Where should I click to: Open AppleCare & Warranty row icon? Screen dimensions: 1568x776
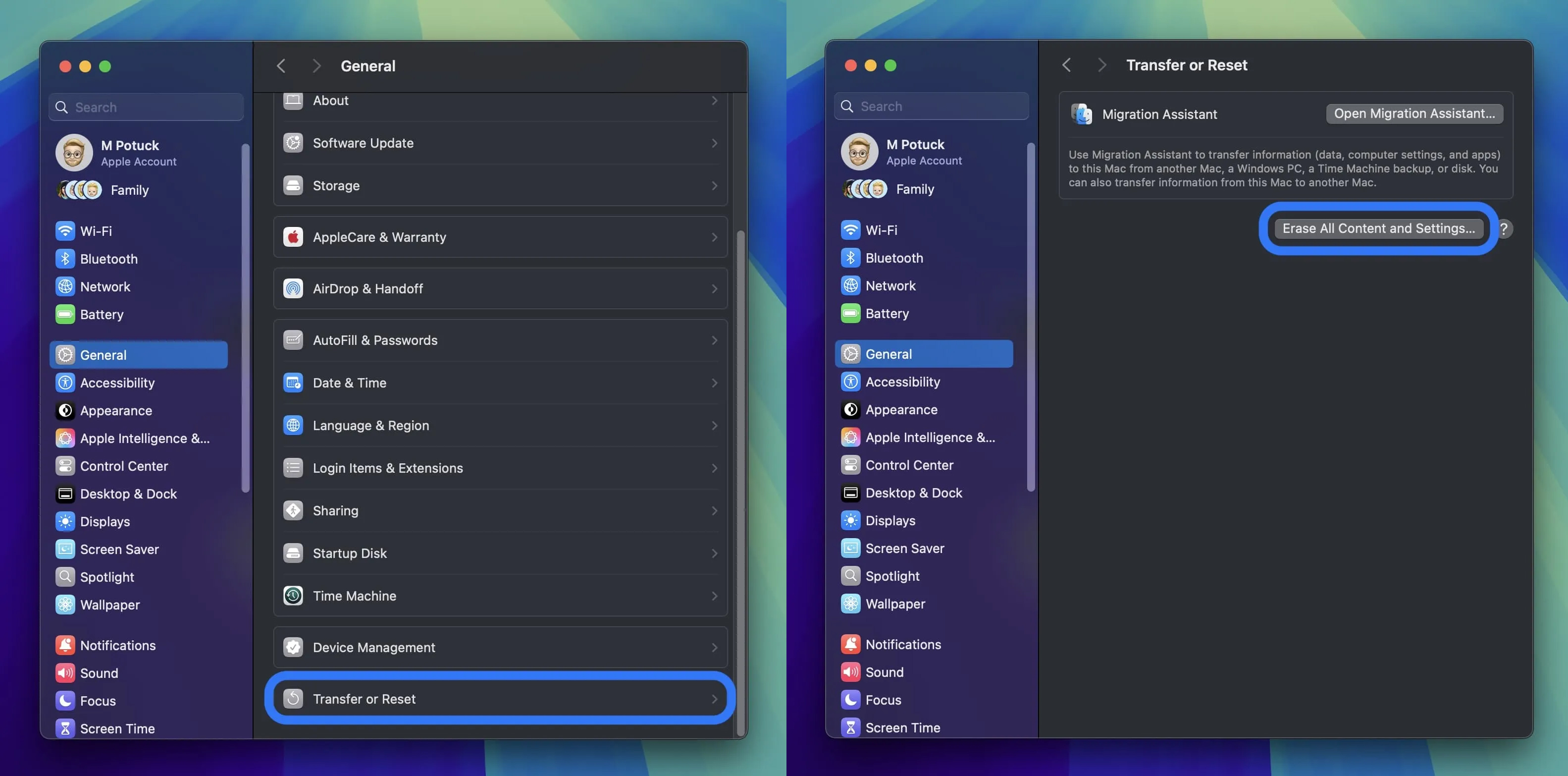(x=293, y=237)
